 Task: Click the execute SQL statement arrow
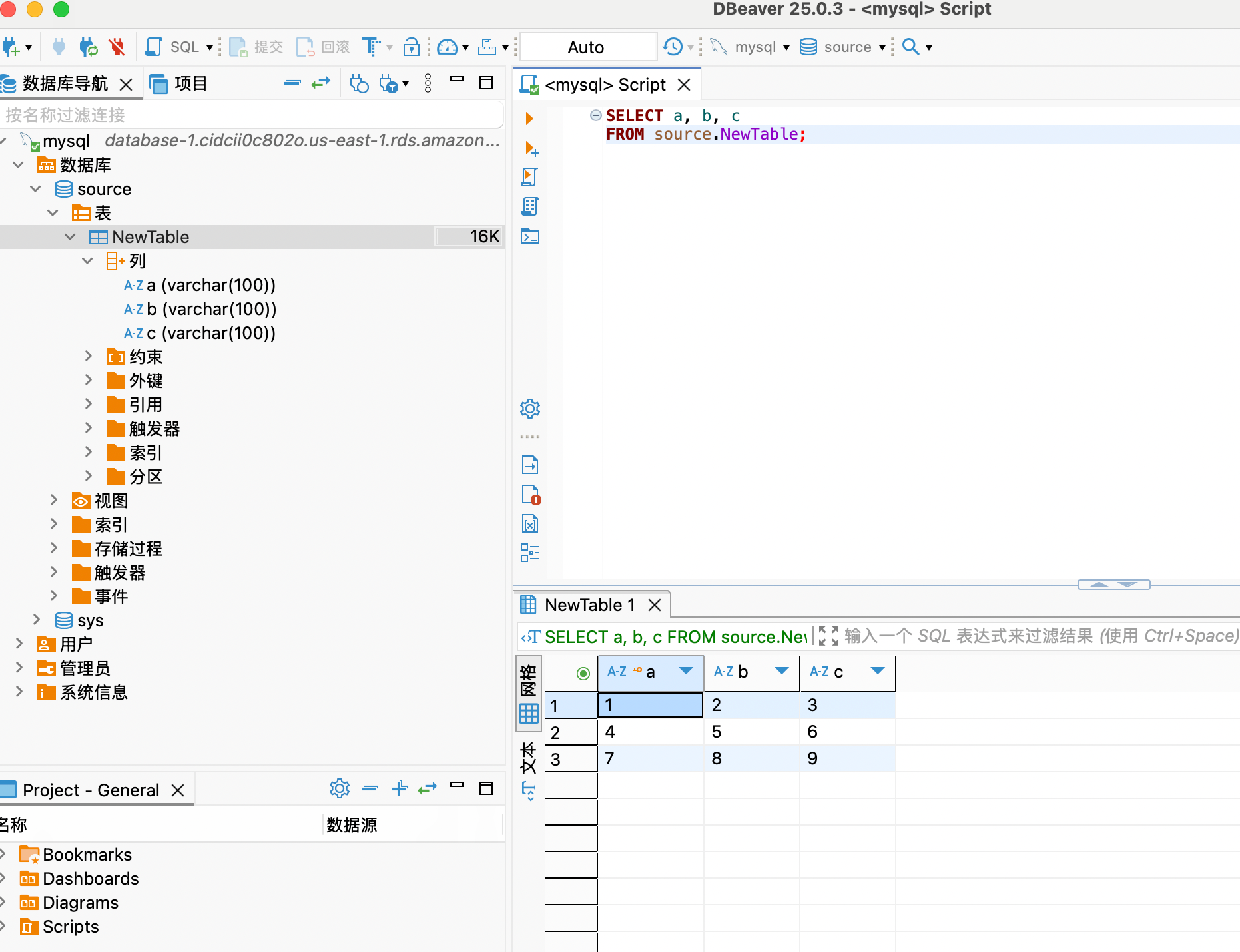[x=529, y=119]
